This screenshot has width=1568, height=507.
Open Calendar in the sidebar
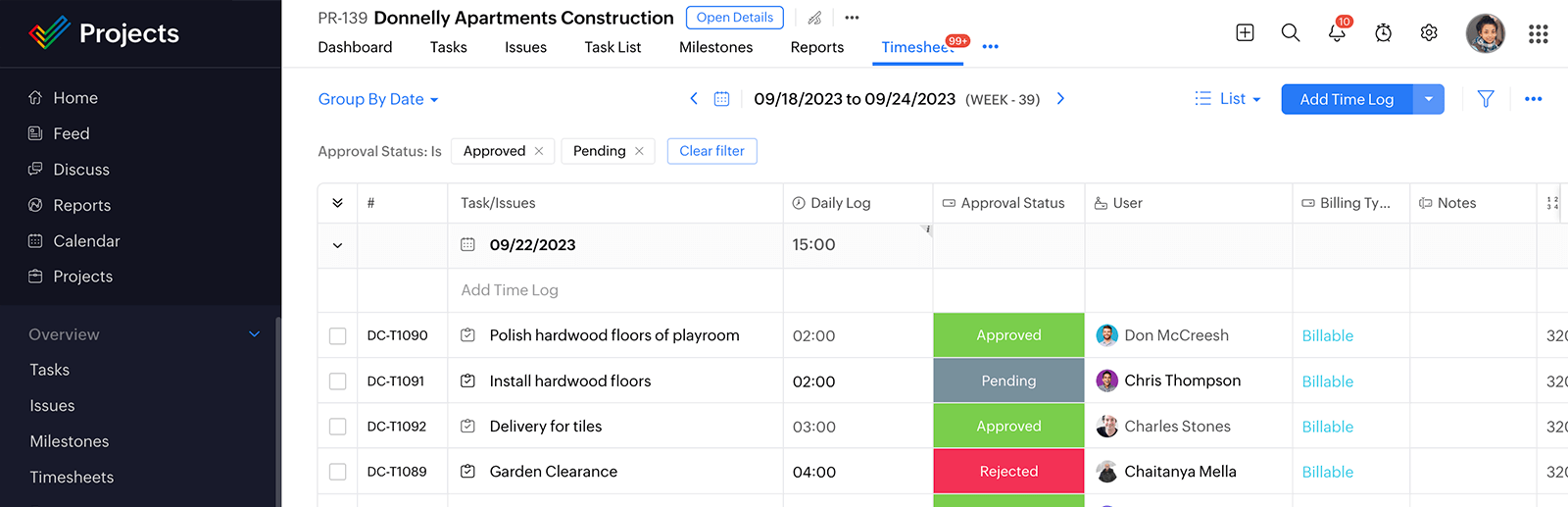86,241
